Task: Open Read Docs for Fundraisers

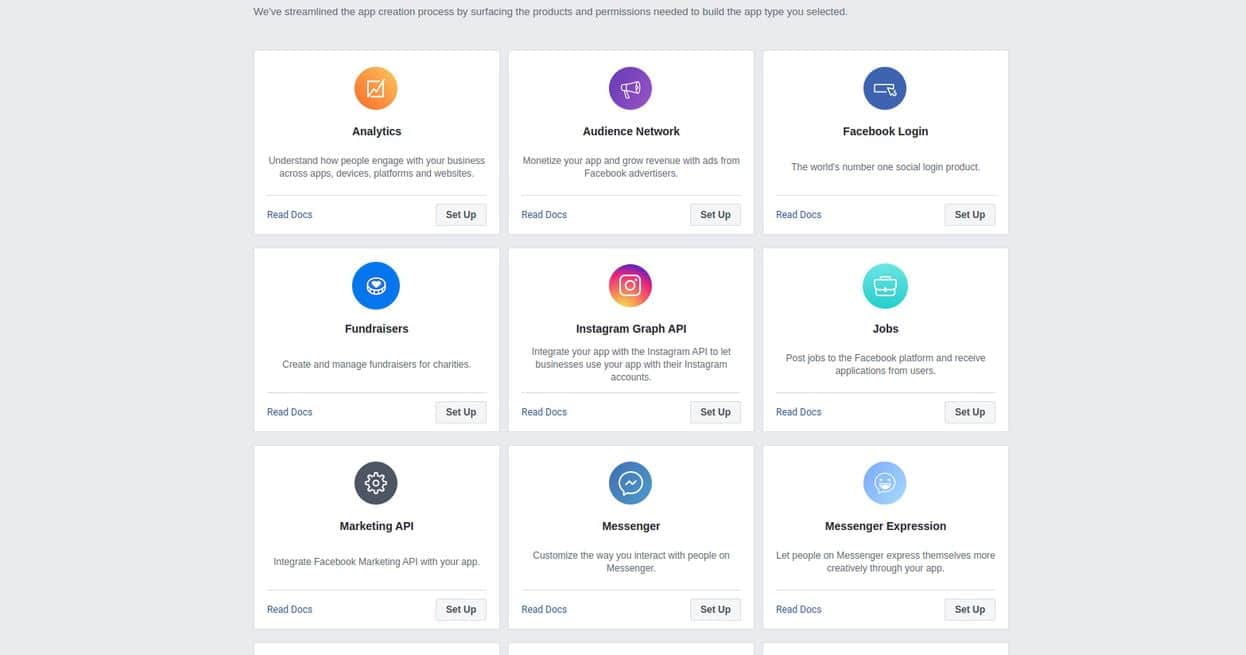Action: click(x=290, y=412)
